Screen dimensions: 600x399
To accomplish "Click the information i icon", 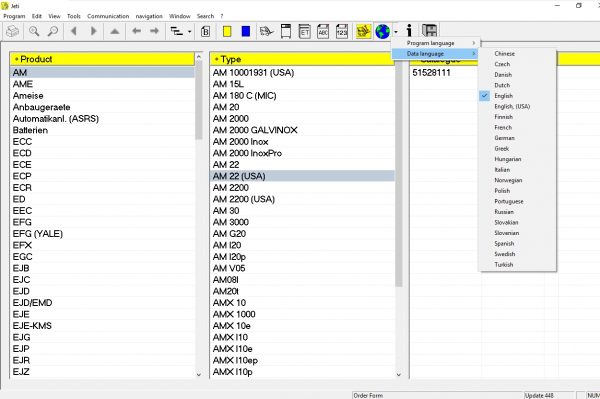I will click(409, 31).
